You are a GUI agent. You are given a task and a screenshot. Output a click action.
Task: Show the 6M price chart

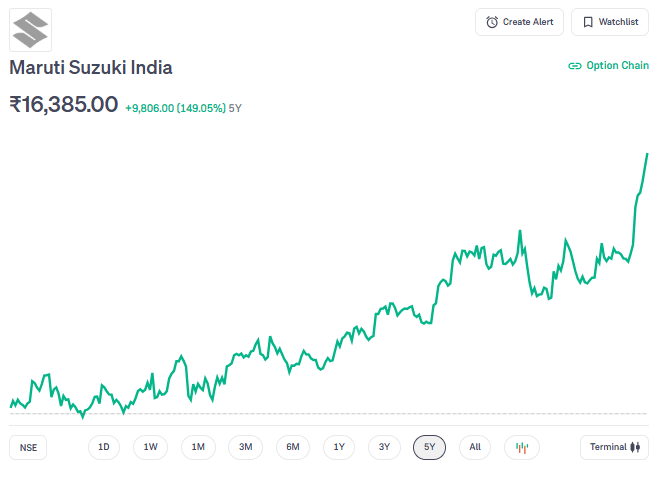[x=293, y=447]
